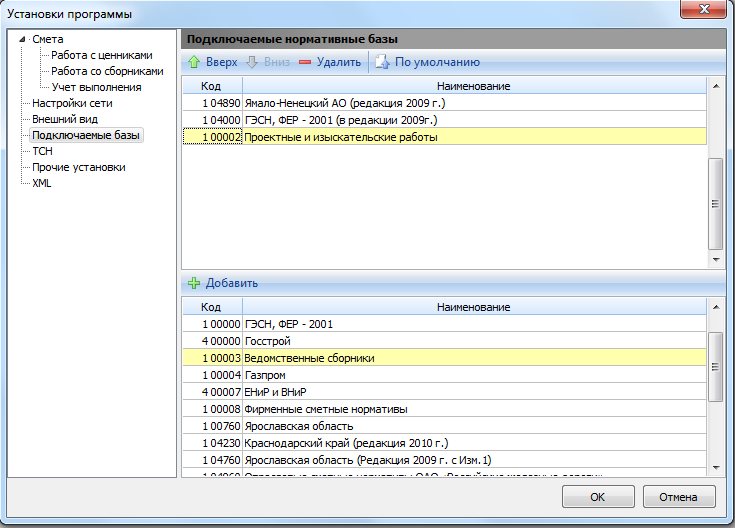Viewport: 735px width, 528px height.
Task: Select row Краснодарский край (редакция 2010 г.)
Action: coord(444,443)
